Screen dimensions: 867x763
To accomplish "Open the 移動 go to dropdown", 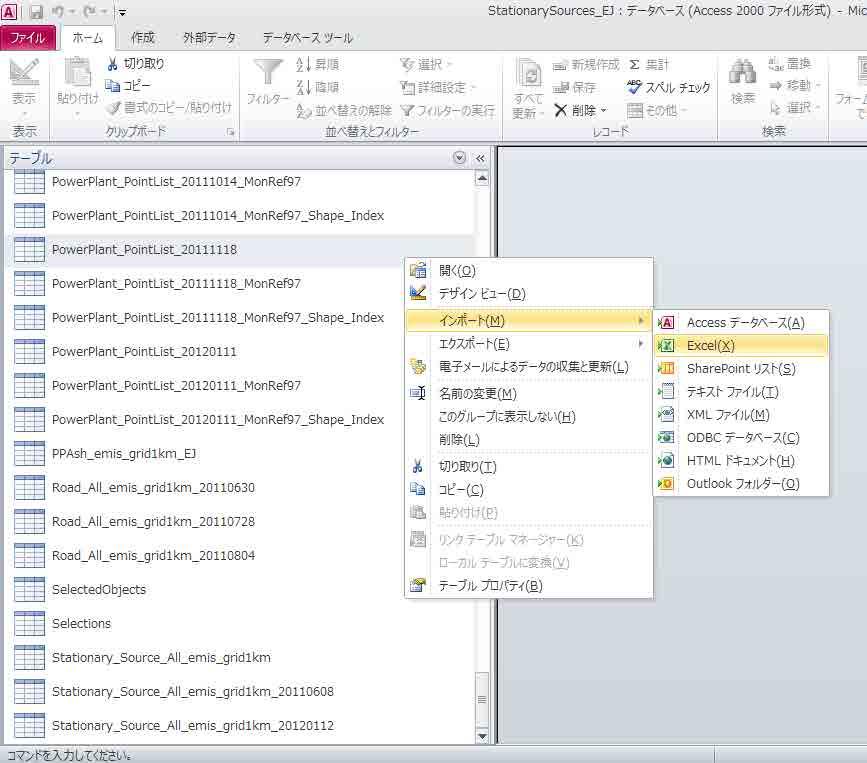I will click(x=795, y=85).
